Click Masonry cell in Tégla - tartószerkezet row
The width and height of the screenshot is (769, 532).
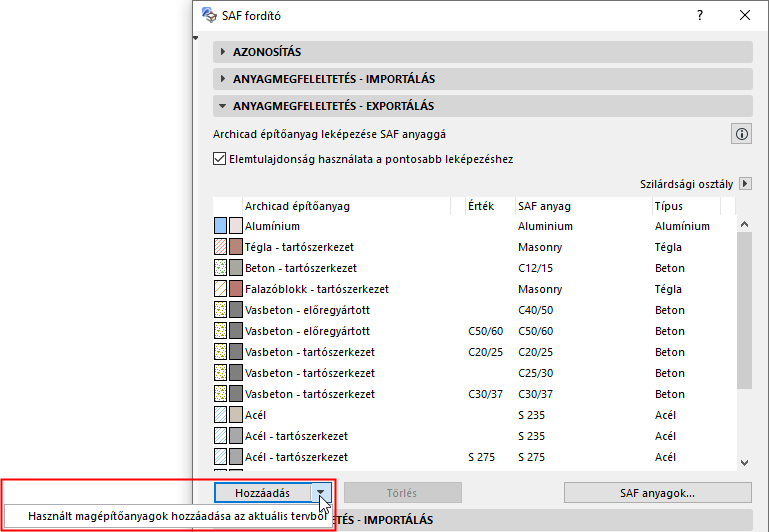[540, 247]
